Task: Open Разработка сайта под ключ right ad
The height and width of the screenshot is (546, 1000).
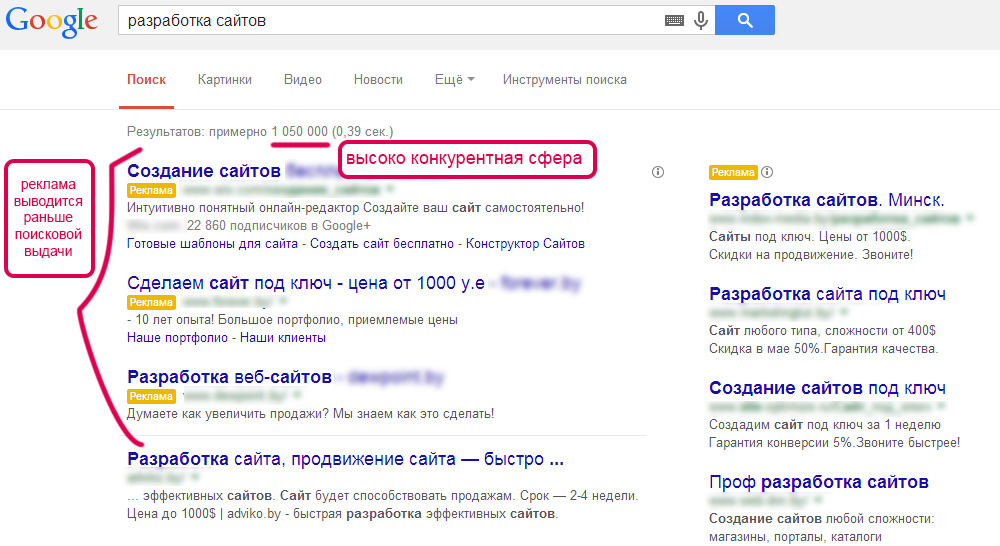Action: [827, 294]
